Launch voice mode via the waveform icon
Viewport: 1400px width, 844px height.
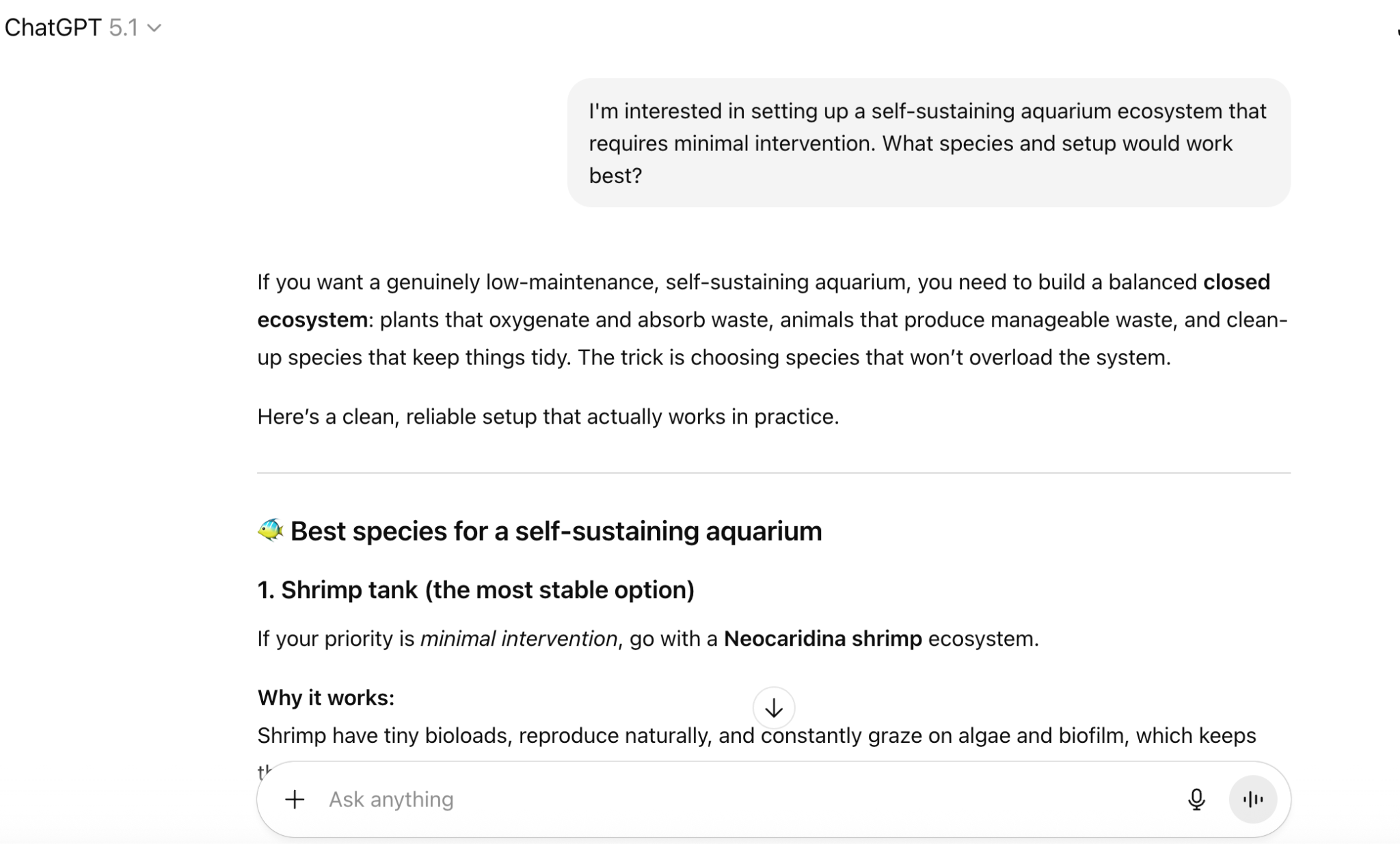coord(1252,799)
